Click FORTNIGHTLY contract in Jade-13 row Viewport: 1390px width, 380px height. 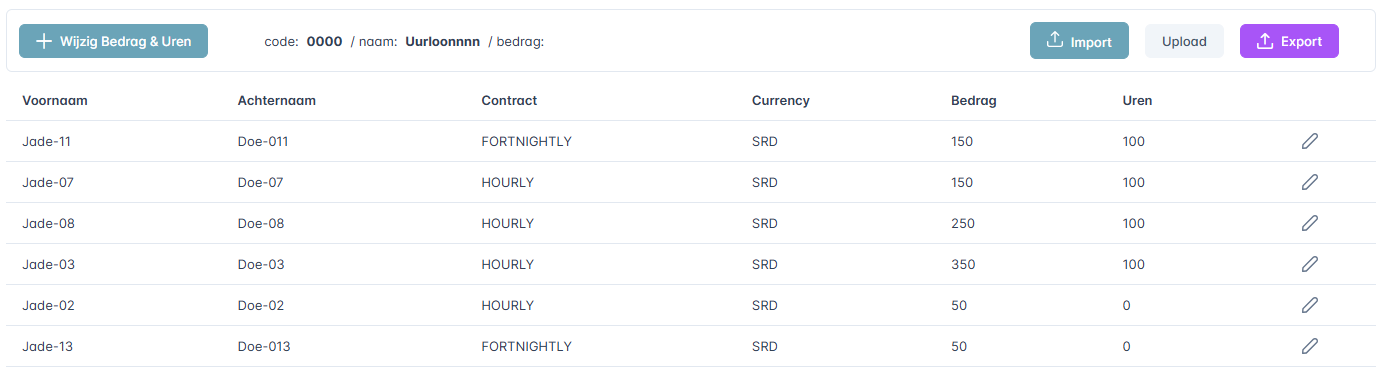point(526,346)
